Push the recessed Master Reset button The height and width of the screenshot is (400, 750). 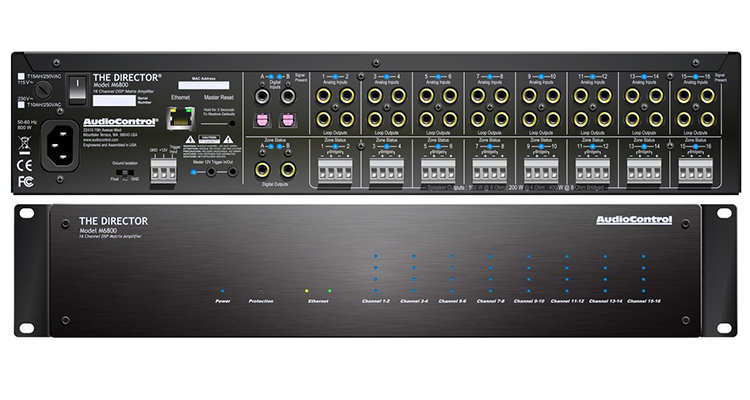[x=232, y=123]
